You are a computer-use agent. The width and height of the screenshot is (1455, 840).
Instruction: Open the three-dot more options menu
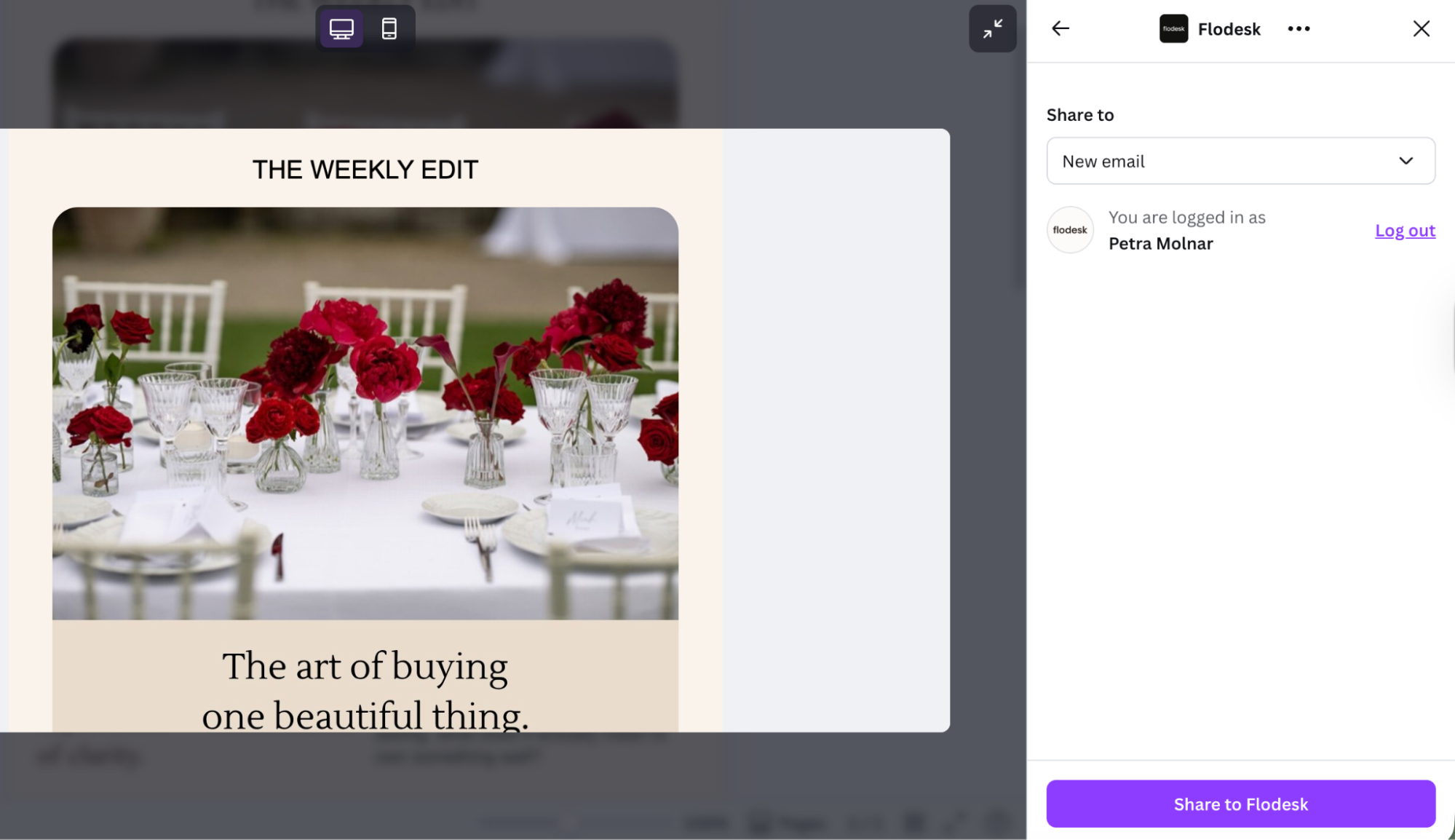[x=1299, y=29]
